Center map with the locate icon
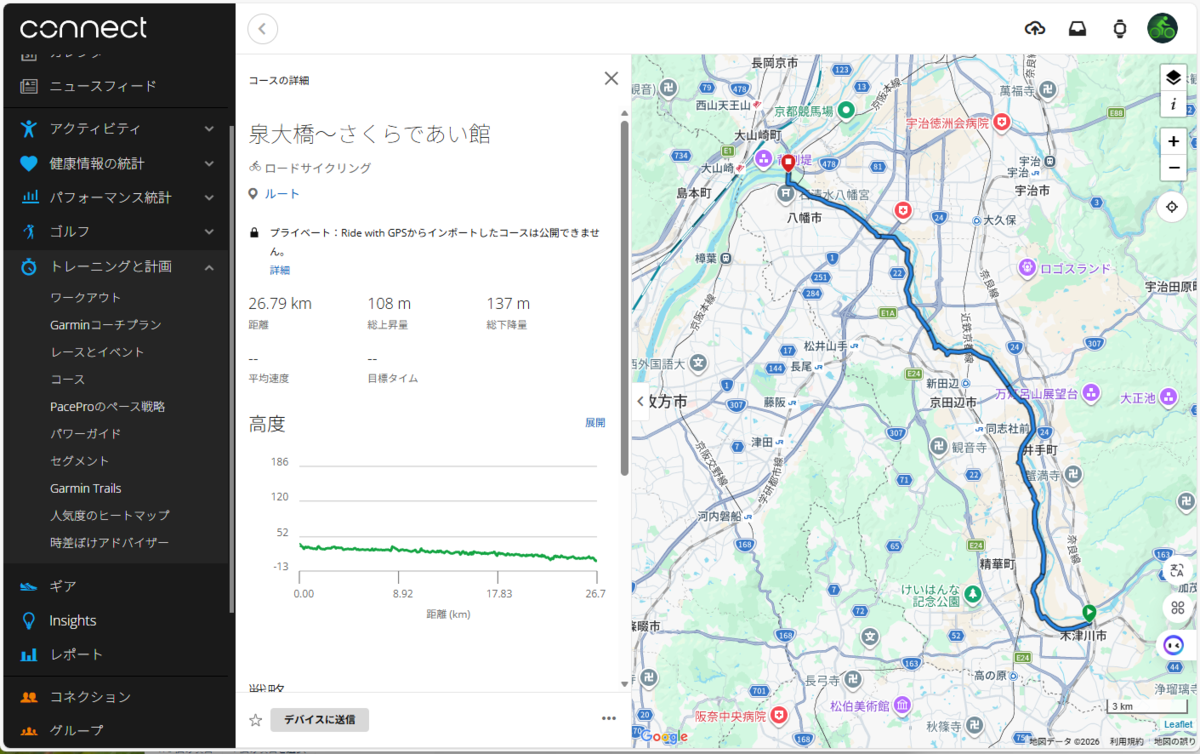The height and width of the screenshot is (754, 1200). 1173,207
